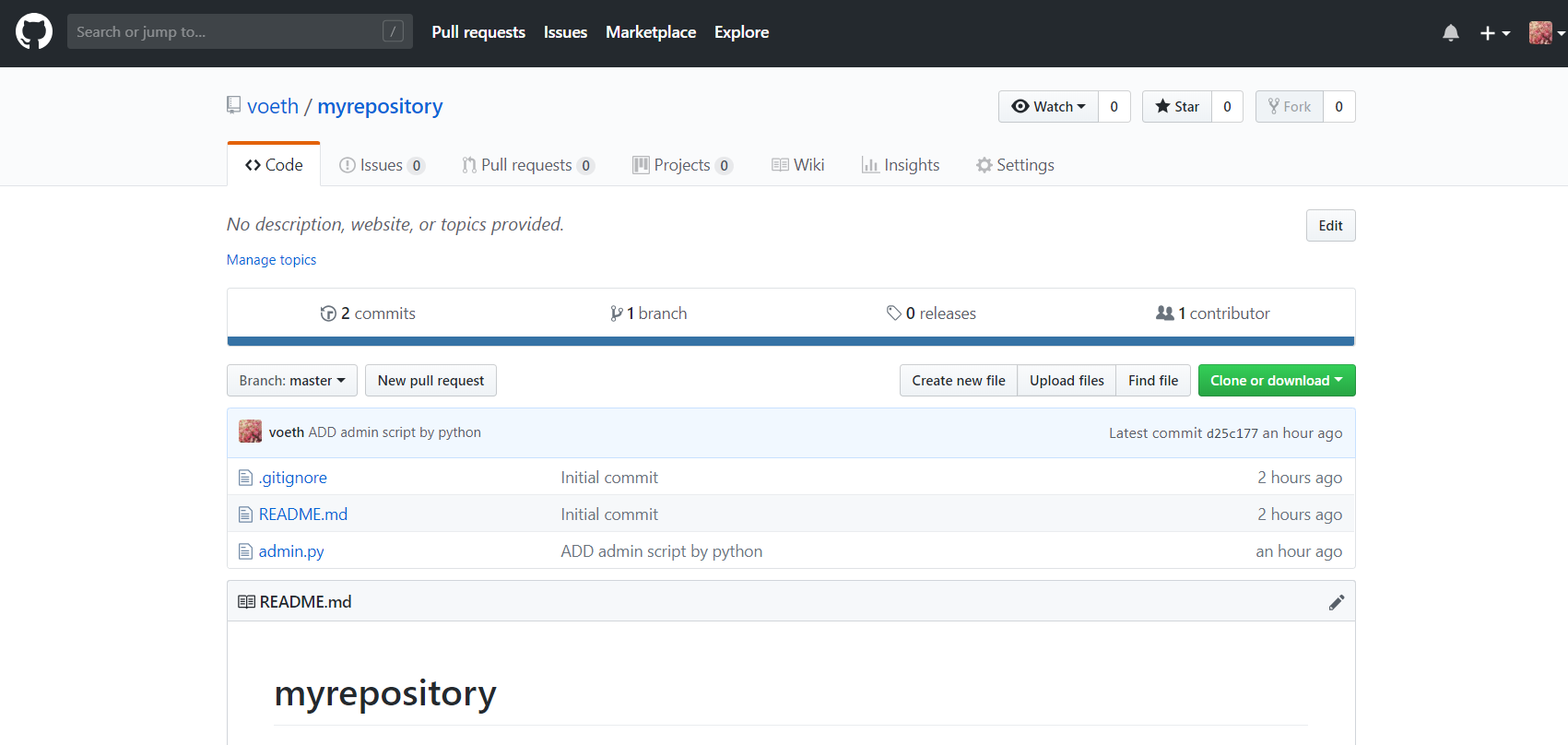The image size is (1568, 745).
Task: Open the Branch: master dropdown
Action: pos(292,381)
